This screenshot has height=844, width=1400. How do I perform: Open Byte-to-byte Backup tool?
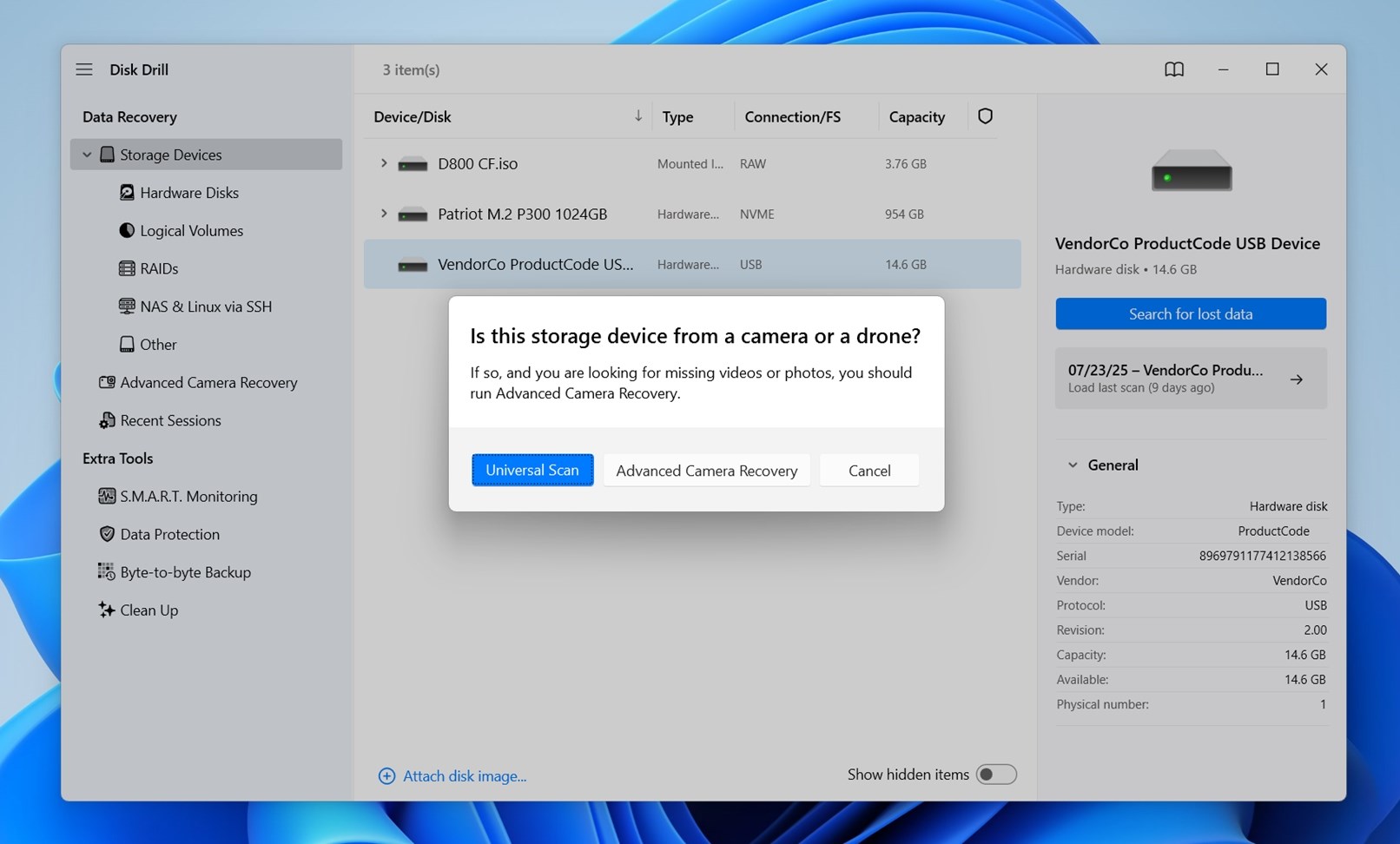click(x=185, y=572)
